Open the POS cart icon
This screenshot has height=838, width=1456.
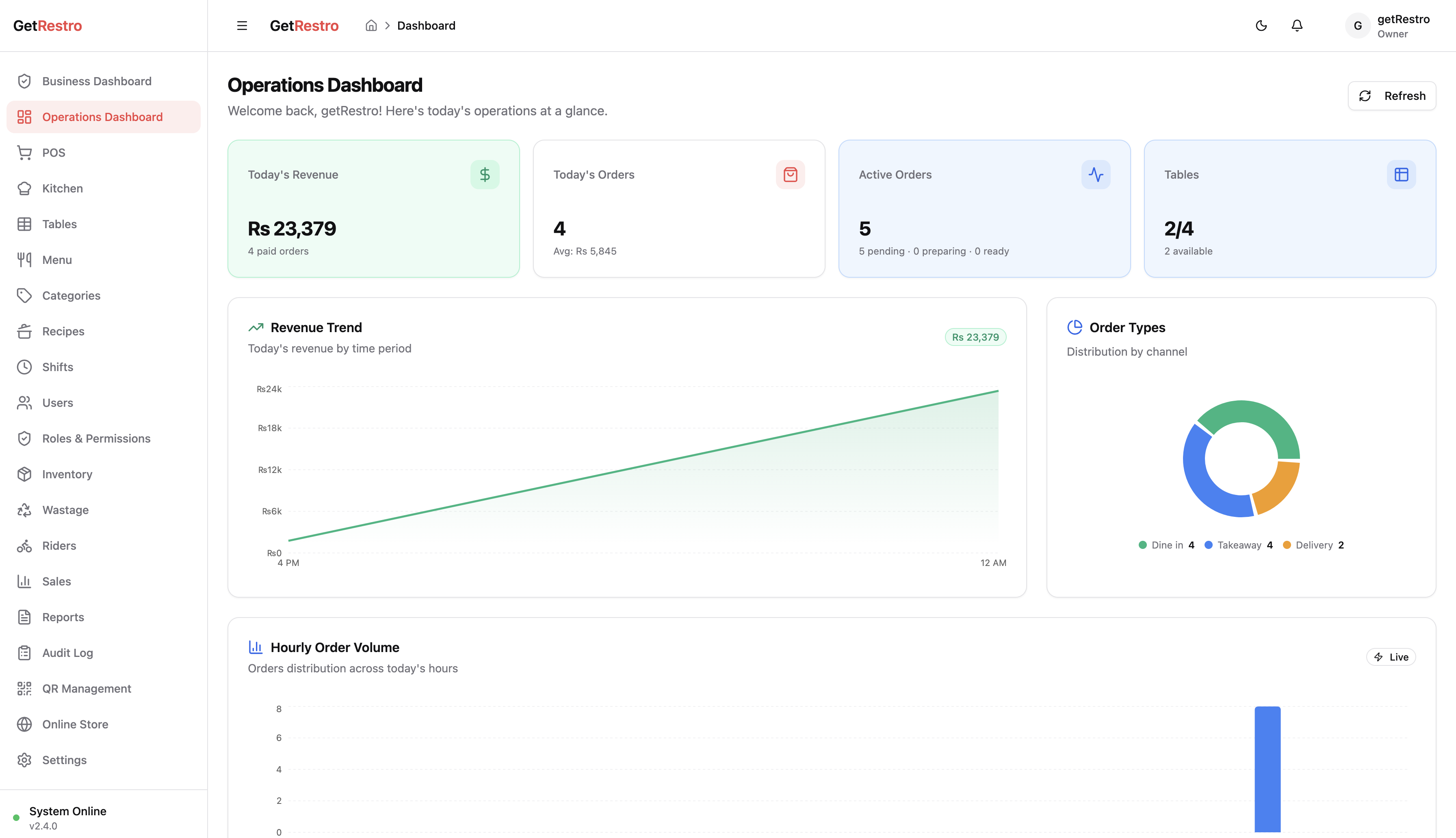pyautogui.click(x=24, y=152)
